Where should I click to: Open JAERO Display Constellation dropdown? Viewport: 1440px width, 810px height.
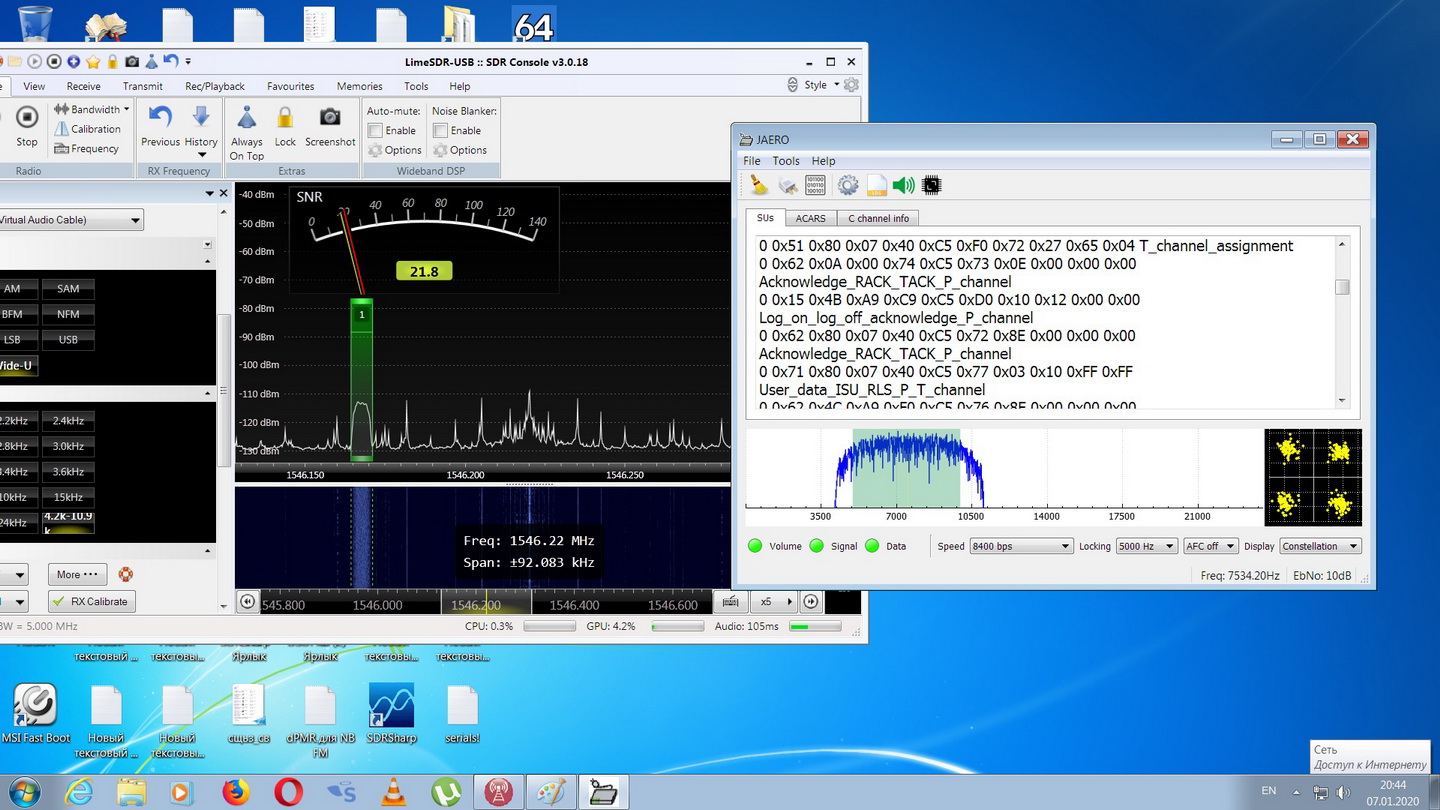(1320, 546)
